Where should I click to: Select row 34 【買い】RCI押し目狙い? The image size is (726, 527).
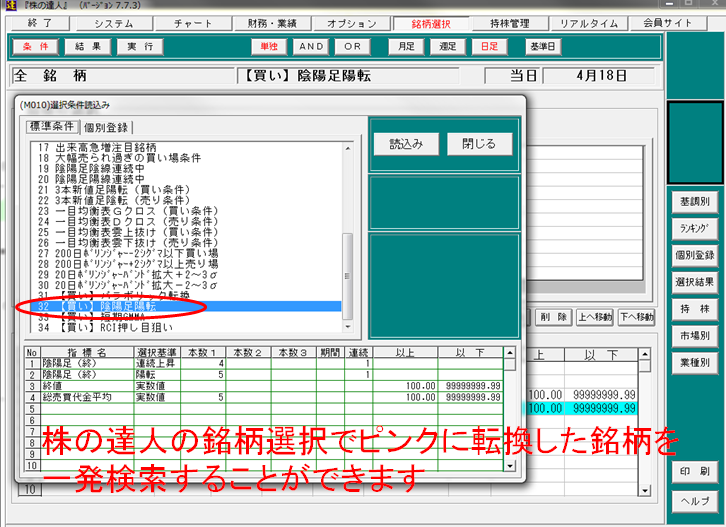pos(186,327)
